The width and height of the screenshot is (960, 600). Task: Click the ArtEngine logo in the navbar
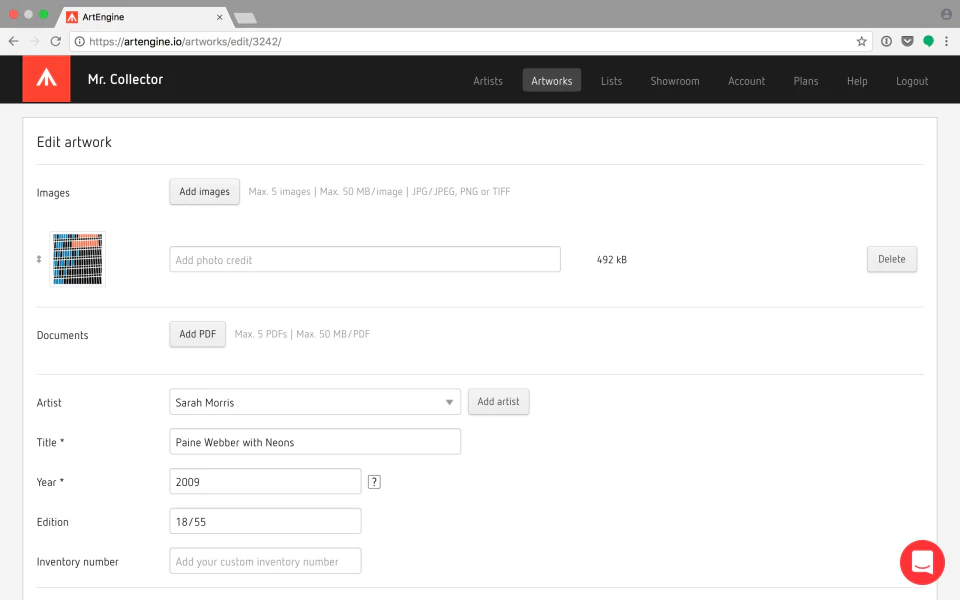(x=46, y=77)
